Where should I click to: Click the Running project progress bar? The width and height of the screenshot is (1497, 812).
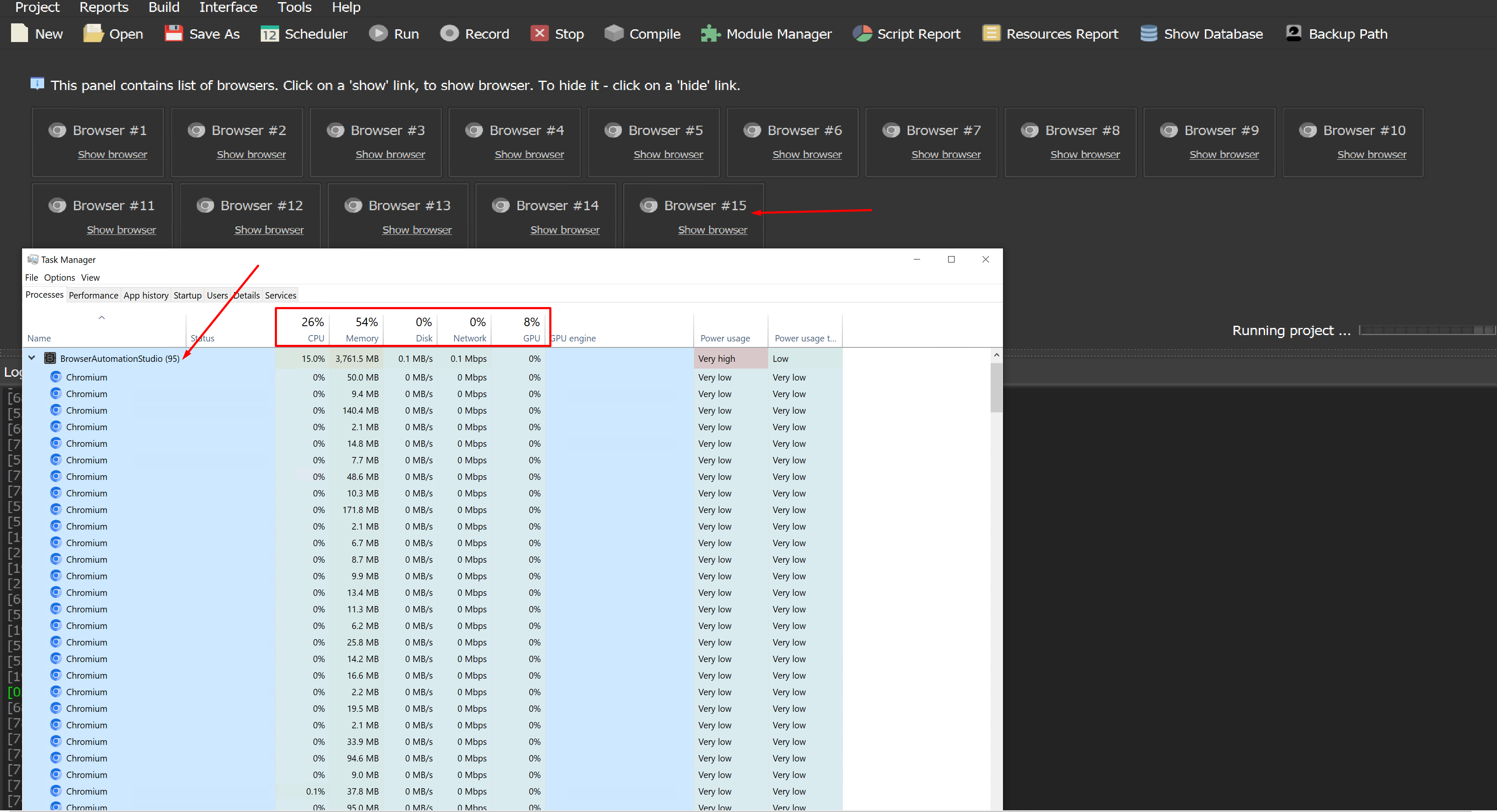1426,330
